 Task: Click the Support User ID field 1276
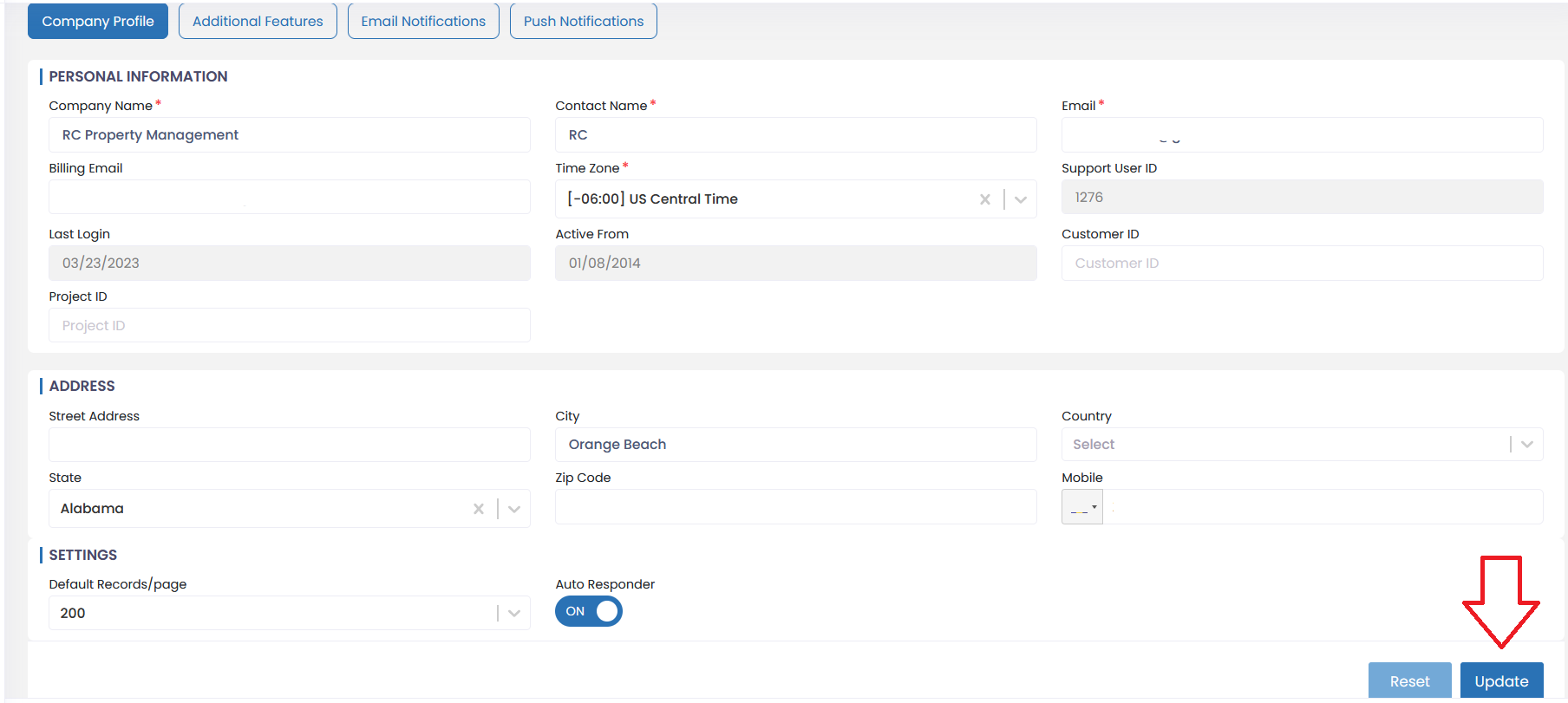[1302, 197]
